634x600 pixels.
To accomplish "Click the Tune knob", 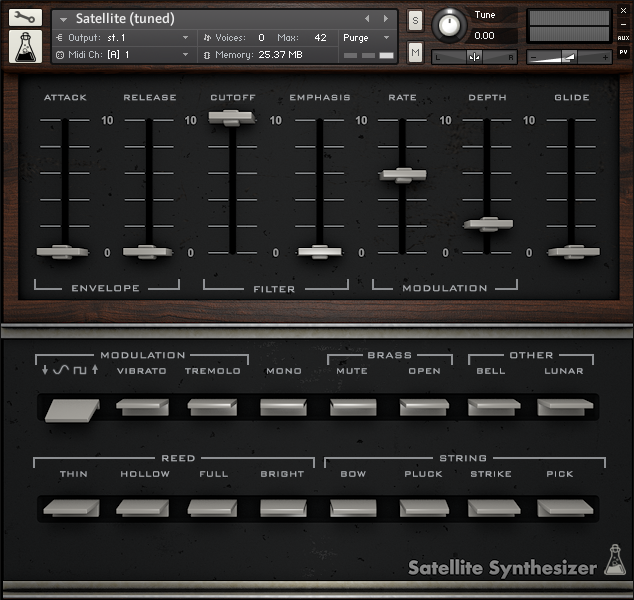I will (x=450, y=24).
